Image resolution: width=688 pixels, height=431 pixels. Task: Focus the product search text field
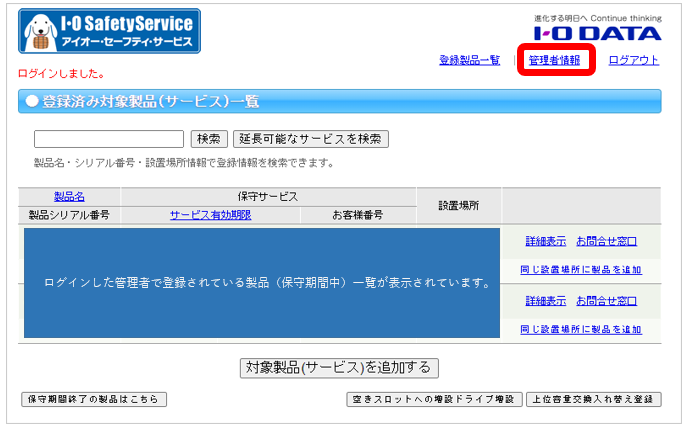(109, 139)
